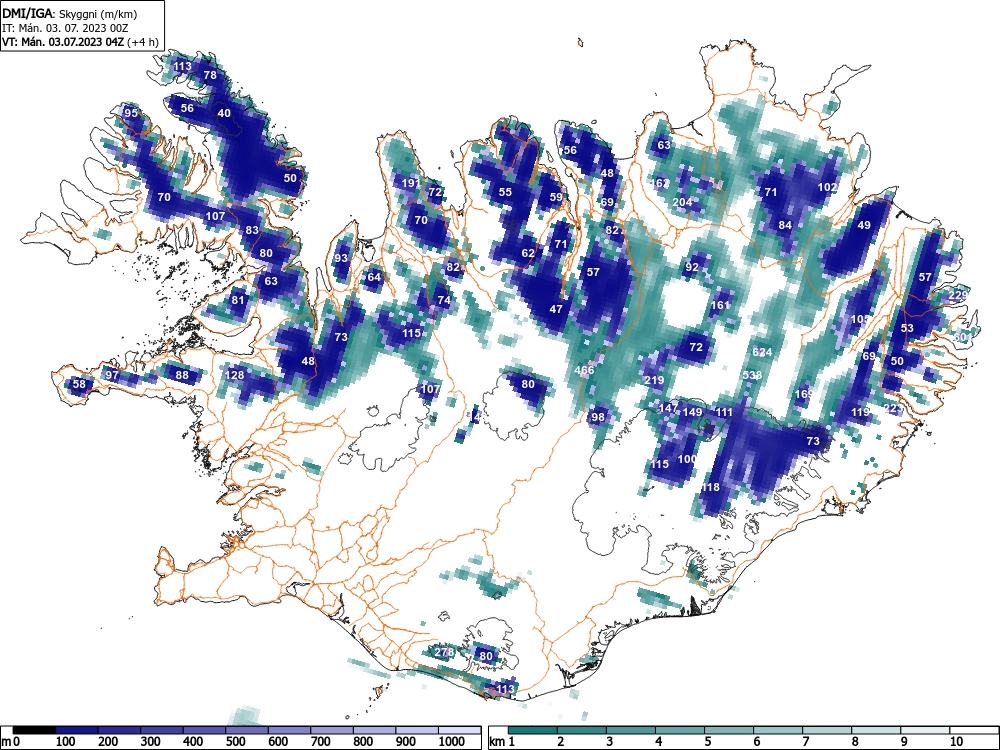Click the visibility value '204' on the map
This screenshot has width=1000, height=750.
coord(682,202)
